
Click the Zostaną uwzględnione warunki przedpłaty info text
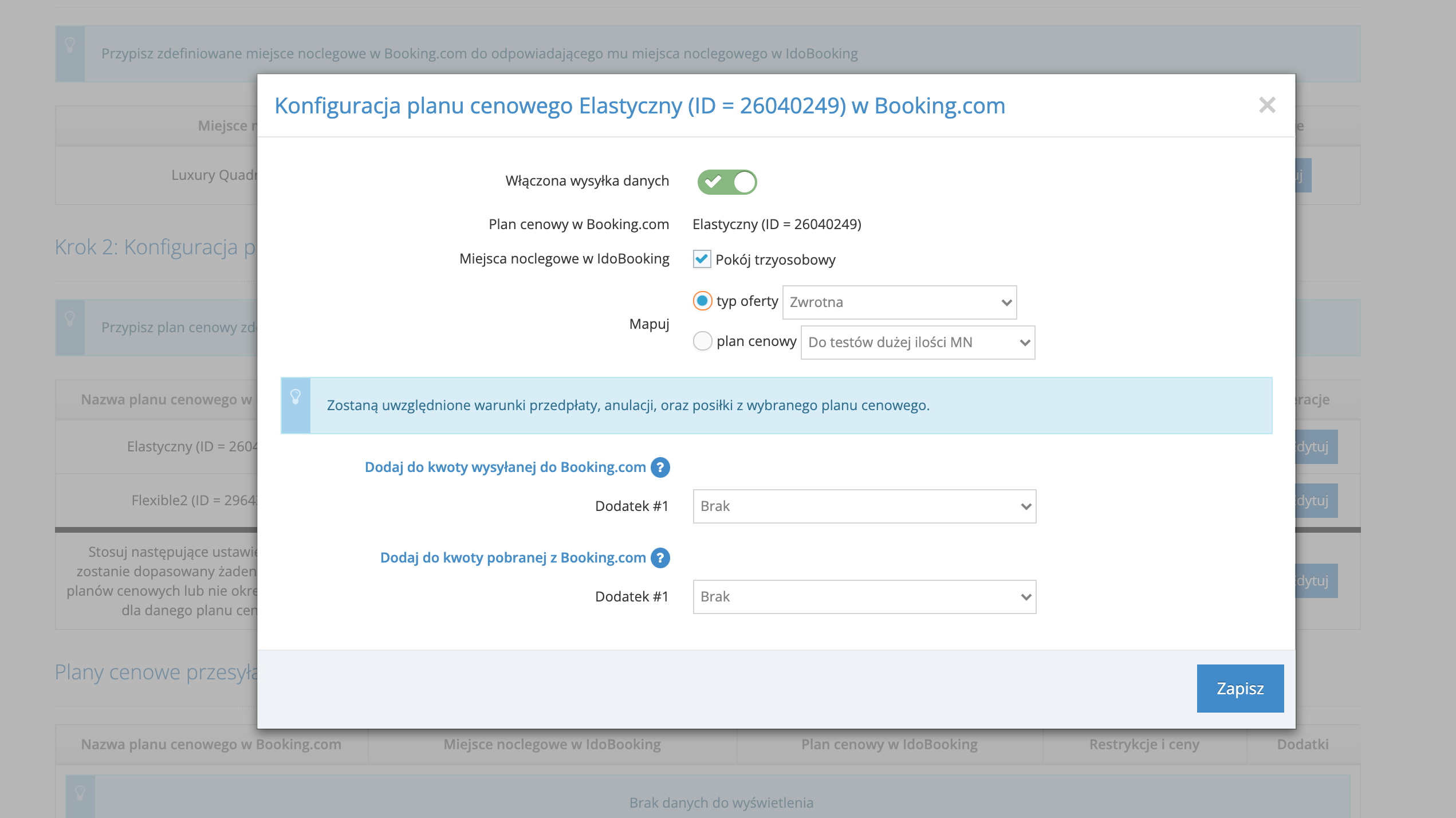(628, 405)
